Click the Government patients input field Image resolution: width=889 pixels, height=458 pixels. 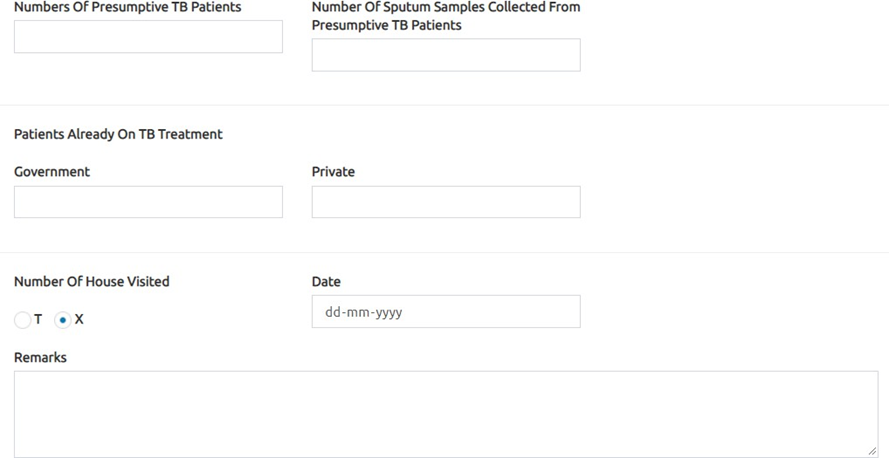[x=148, y=202]
